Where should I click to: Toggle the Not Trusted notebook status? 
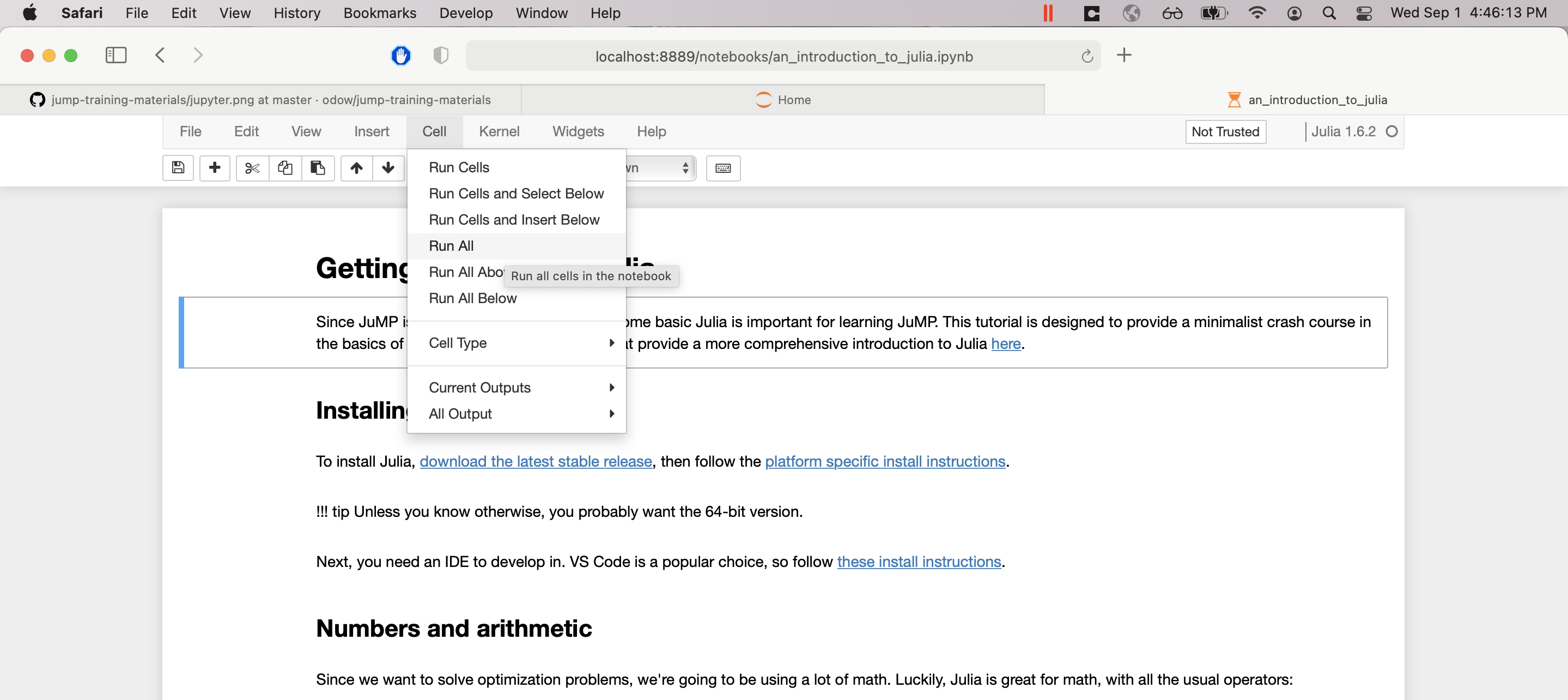point(1225,131)
